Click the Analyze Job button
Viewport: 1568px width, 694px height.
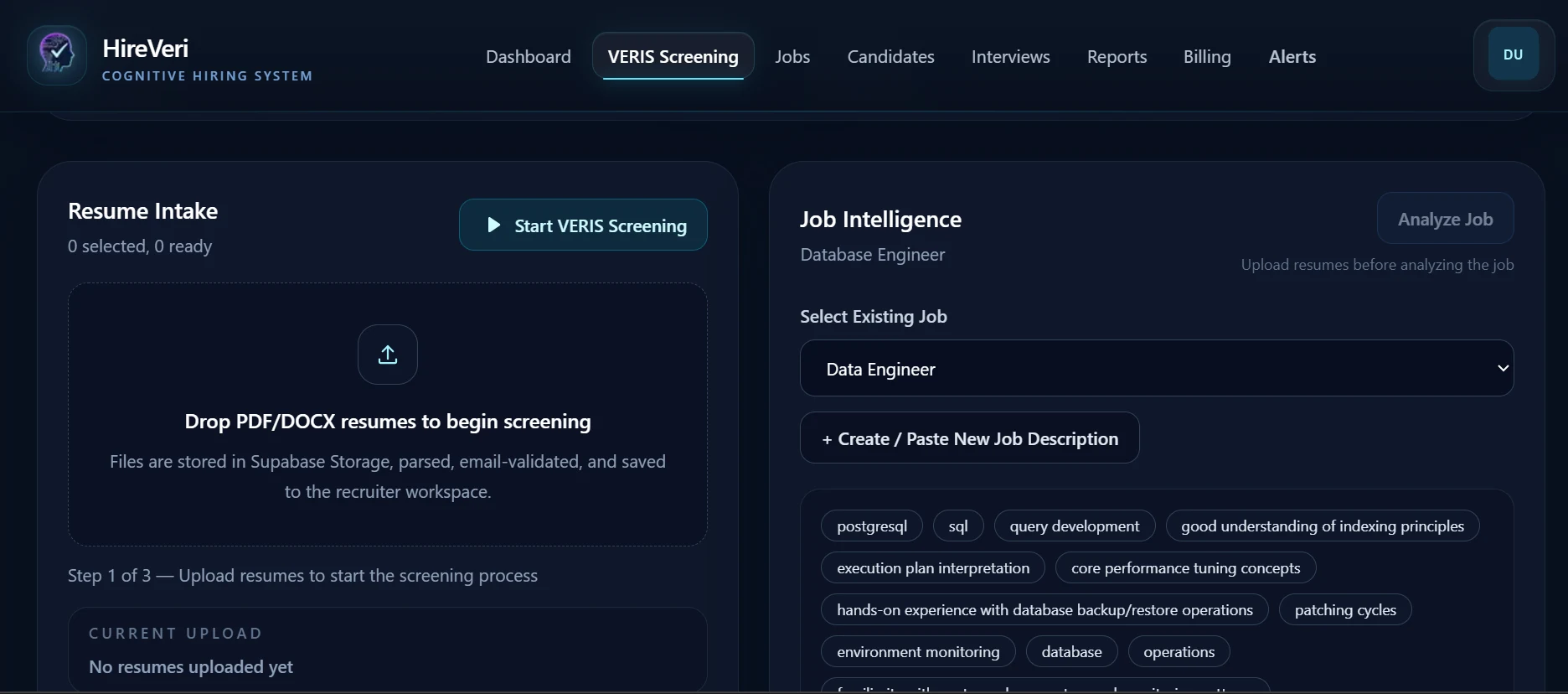coord(1445,219)
